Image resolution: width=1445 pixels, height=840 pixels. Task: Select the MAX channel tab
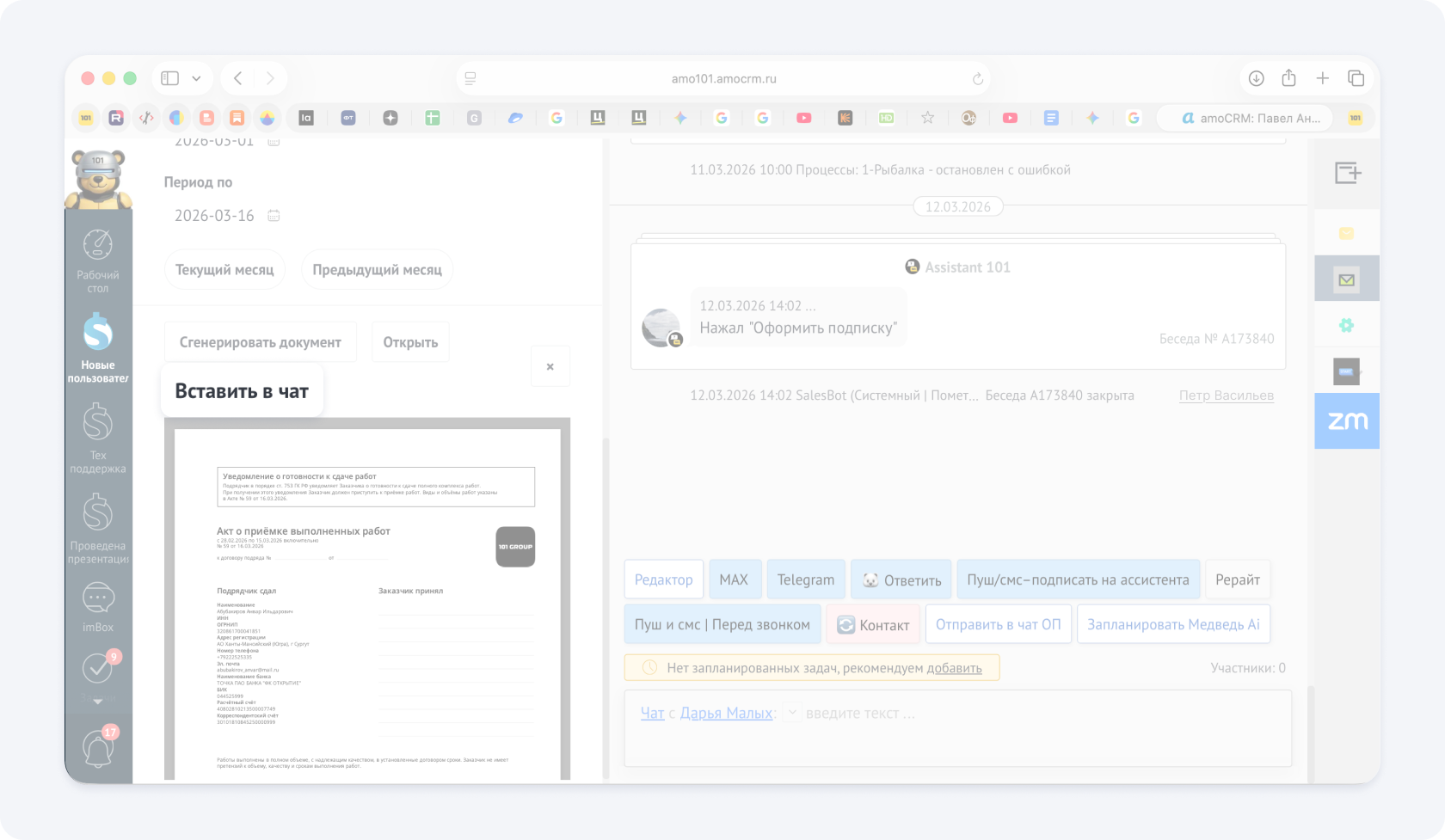tap(734, 579)
